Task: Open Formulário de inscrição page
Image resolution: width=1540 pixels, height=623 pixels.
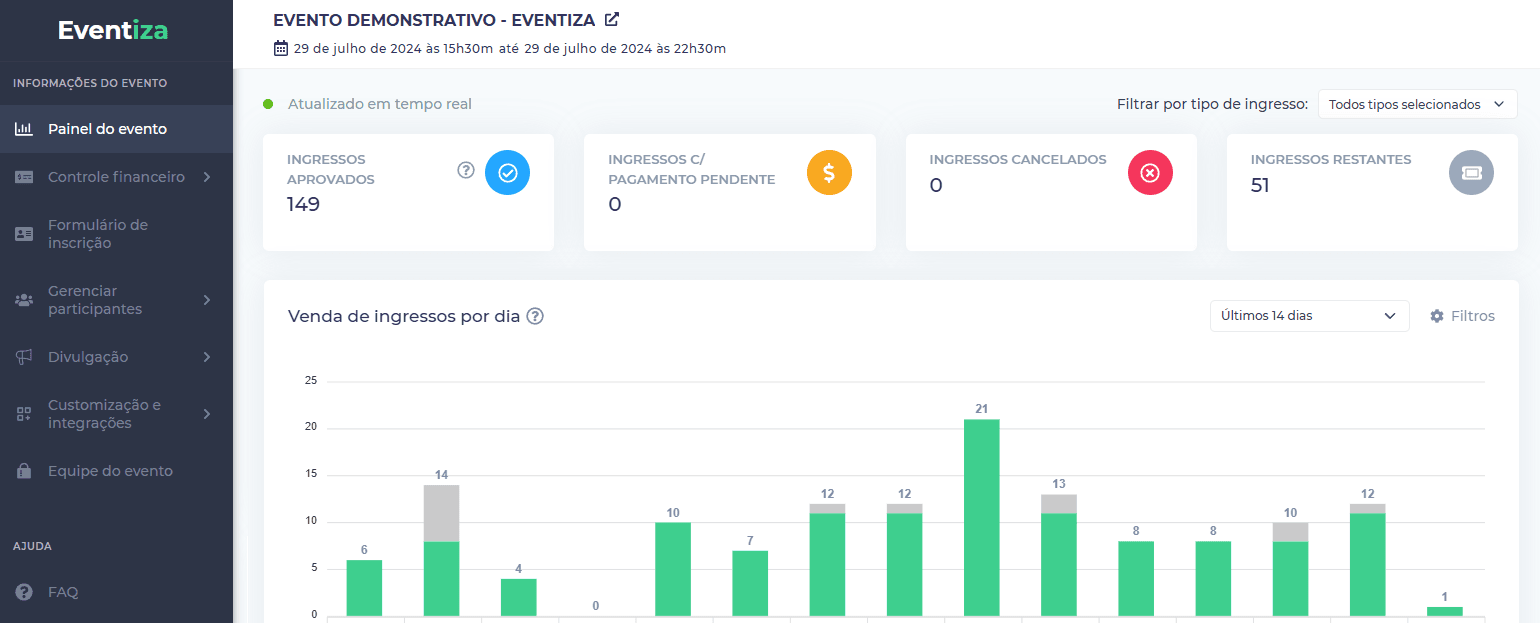Action: (x=98, y=234)
